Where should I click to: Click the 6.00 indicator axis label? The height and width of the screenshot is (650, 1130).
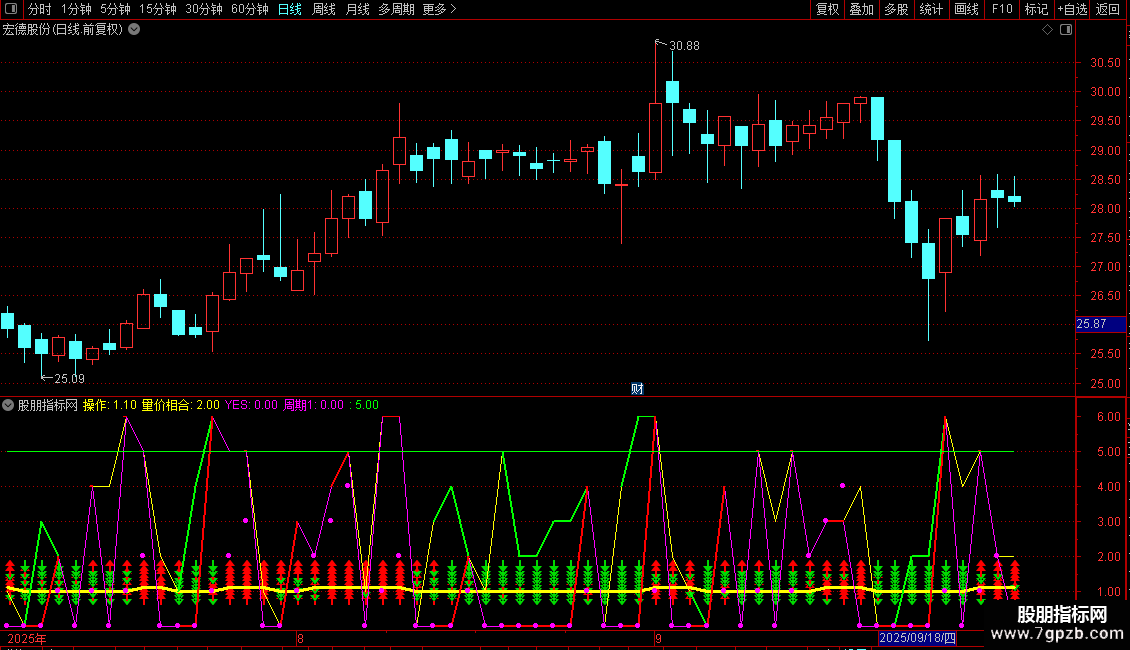(x=1108, y=417)
